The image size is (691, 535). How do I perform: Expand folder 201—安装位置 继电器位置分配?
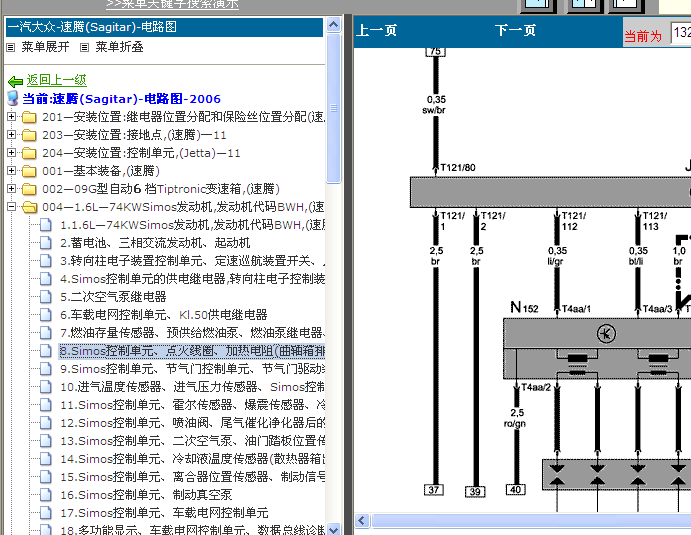pos(12,117)
